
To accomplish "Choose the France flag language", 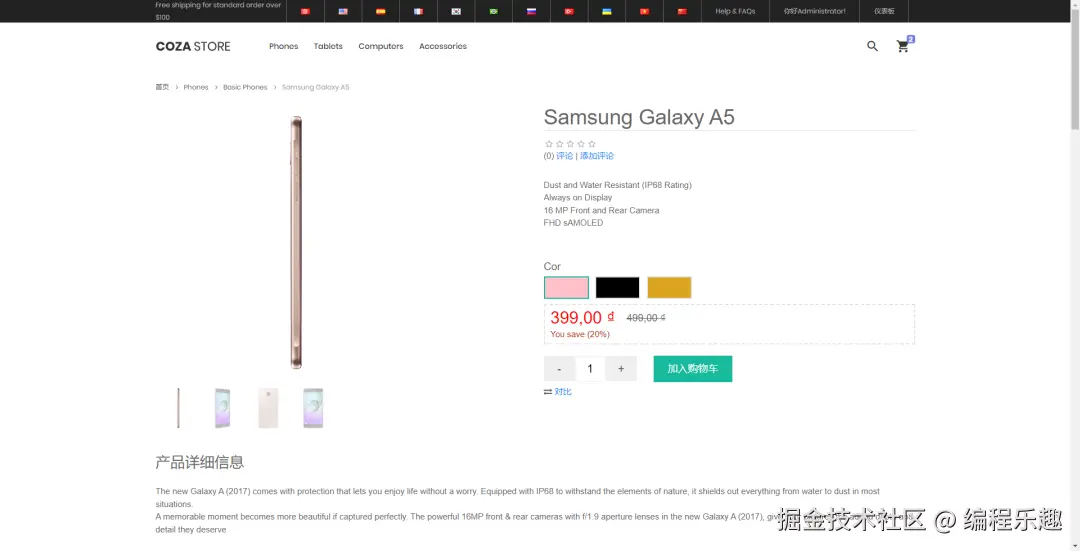I will [x=419, y=11].
